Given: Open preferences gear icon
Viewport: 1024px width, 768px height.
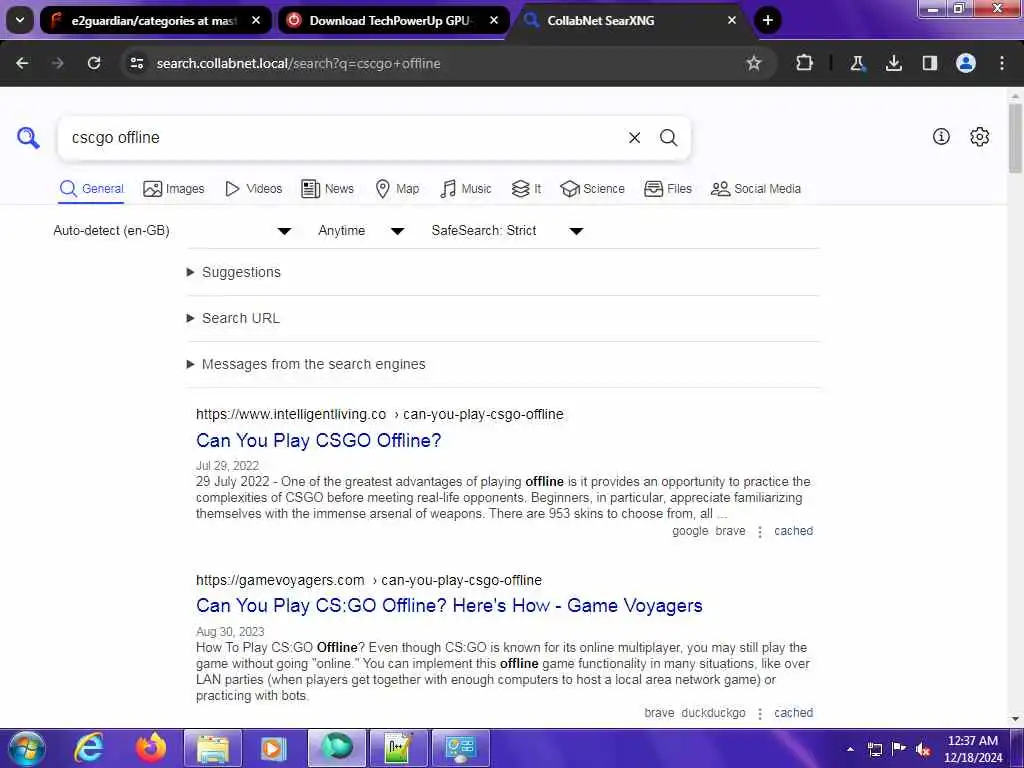Looking at the screenshot, I should click(979, 136).
